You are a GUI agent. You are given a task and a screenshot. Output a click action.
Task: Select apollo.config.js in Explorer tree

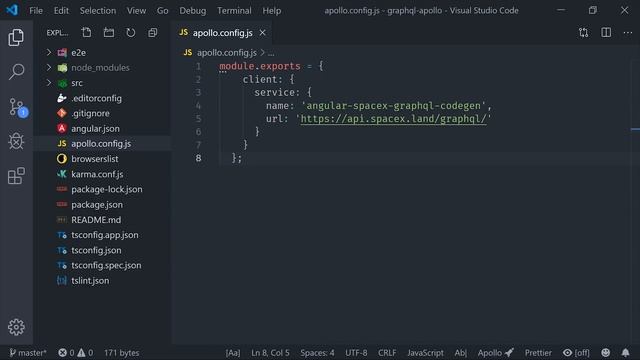(101, 144)
